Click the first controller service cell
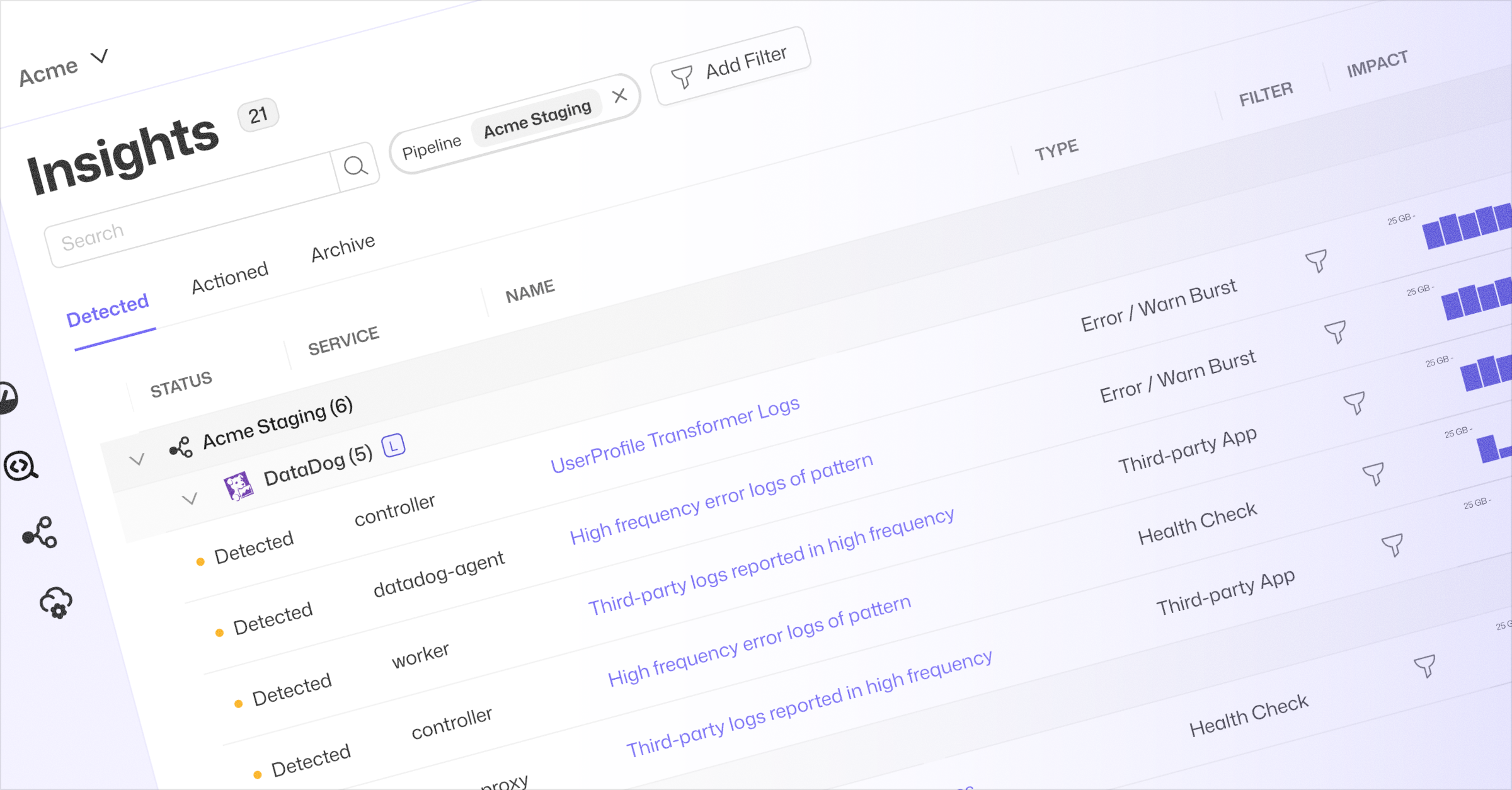This screenshot has width=1512, height=790. 394,510
